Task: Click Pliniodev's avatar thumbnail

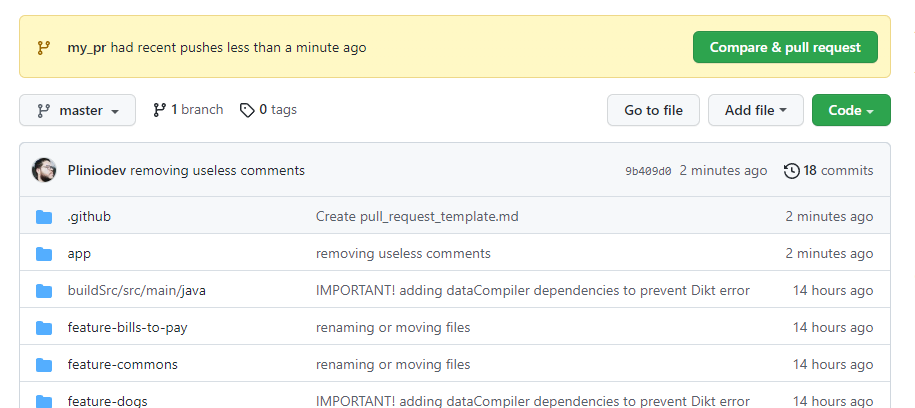Action: [x=44, y=170]
